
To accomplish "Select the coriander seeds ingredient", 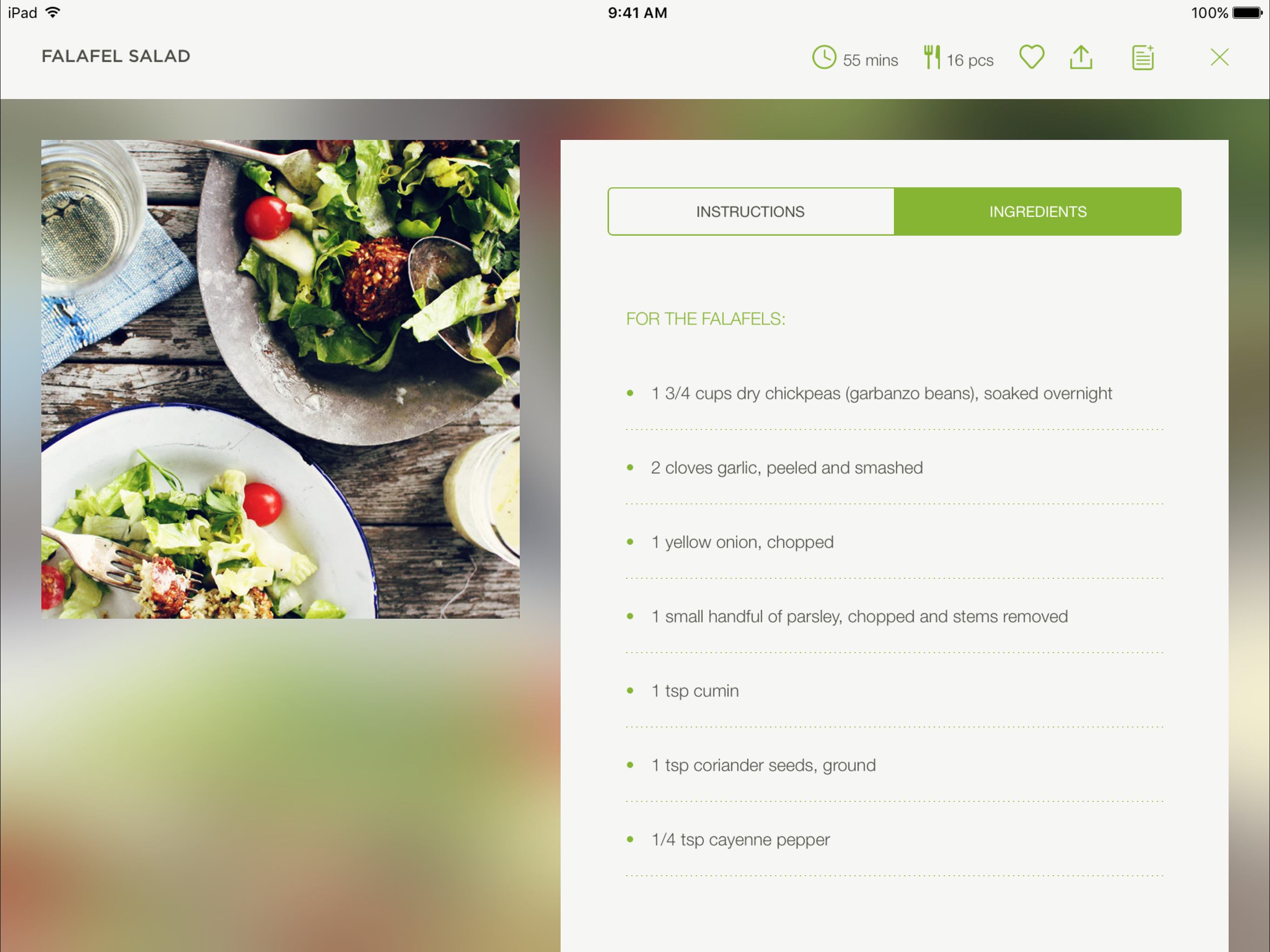I will click(894, 765).
